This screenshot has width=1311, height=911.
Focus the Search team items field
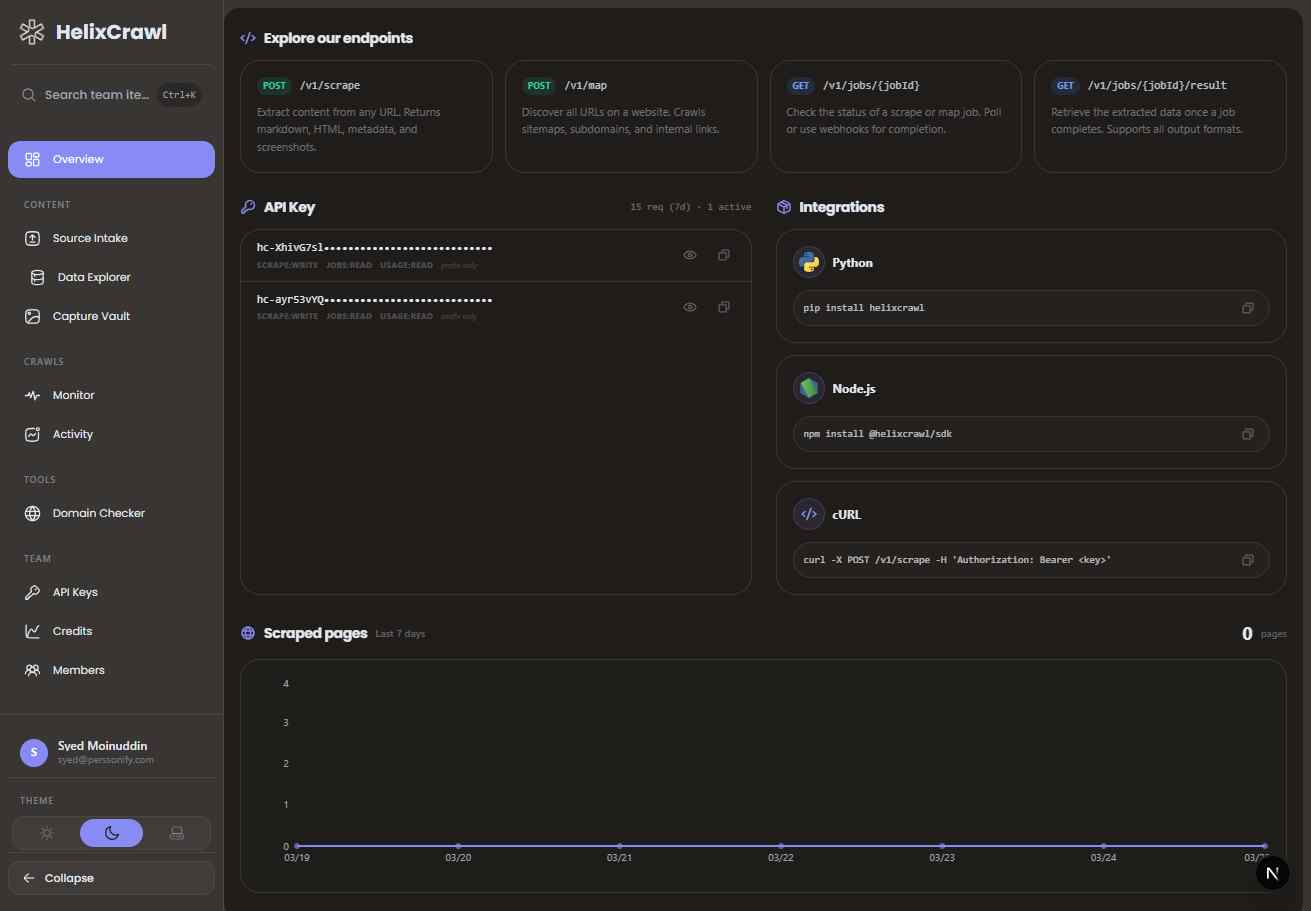pos(111,95)
